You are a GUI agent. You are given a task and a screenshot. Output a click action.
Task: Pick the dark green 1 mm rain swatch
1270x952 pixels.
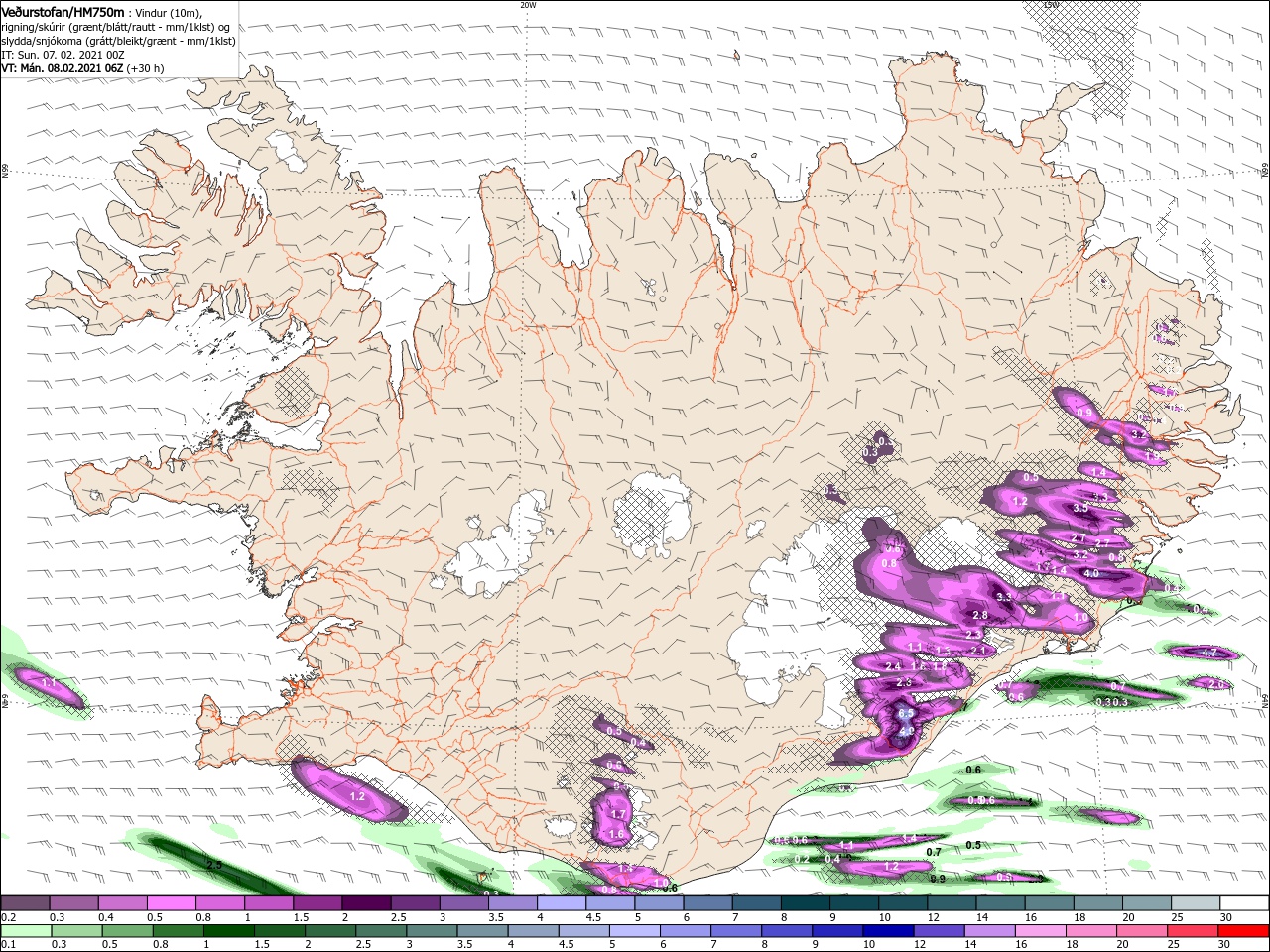coord(229,931)
